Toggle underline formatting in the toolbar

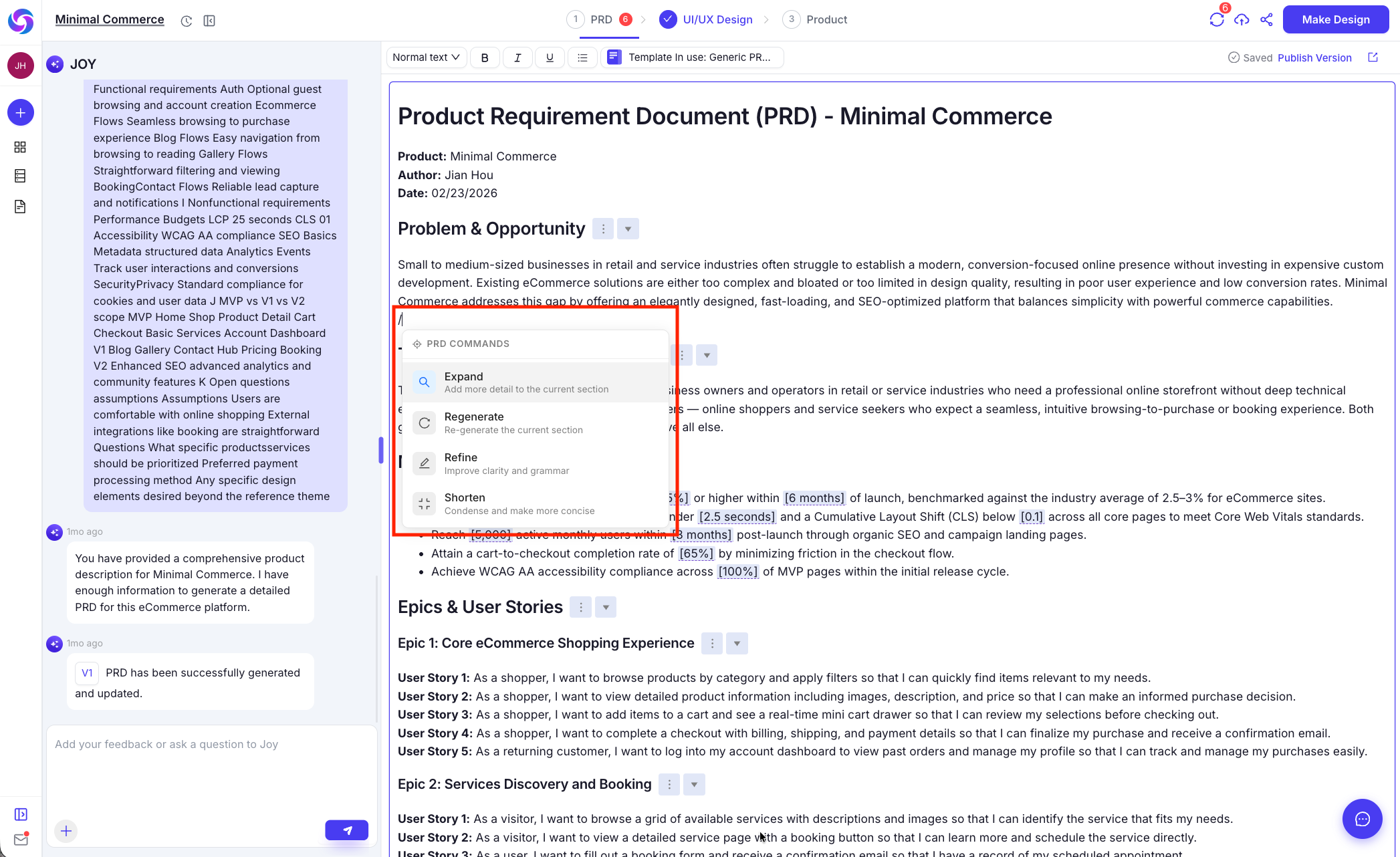(x=550, y=57)
